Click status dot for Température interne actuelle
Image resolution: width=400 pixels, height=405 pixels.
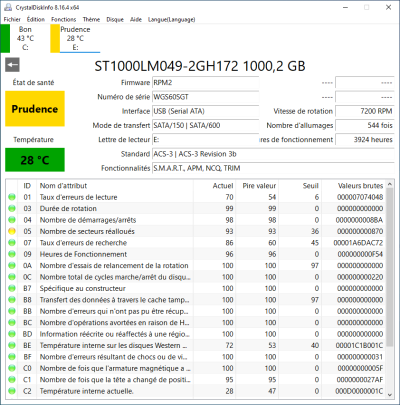[x=12, y=391]
